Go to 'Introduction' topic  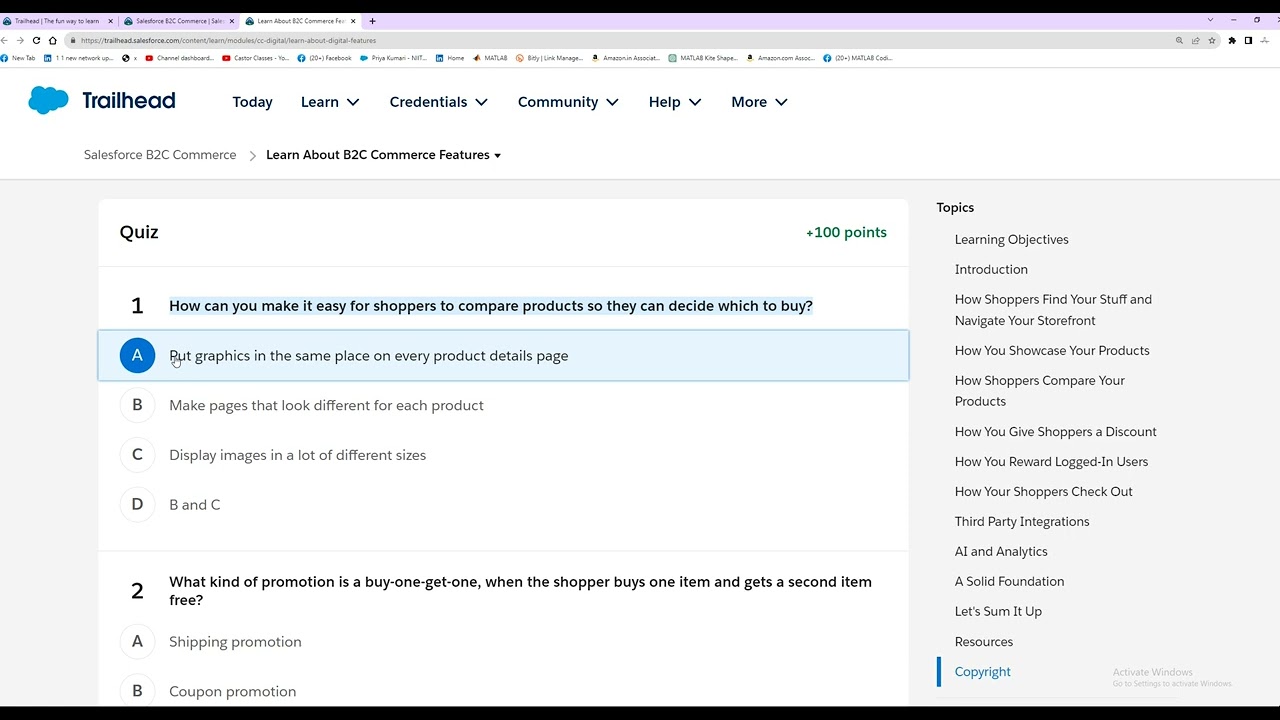click(991, 269)
